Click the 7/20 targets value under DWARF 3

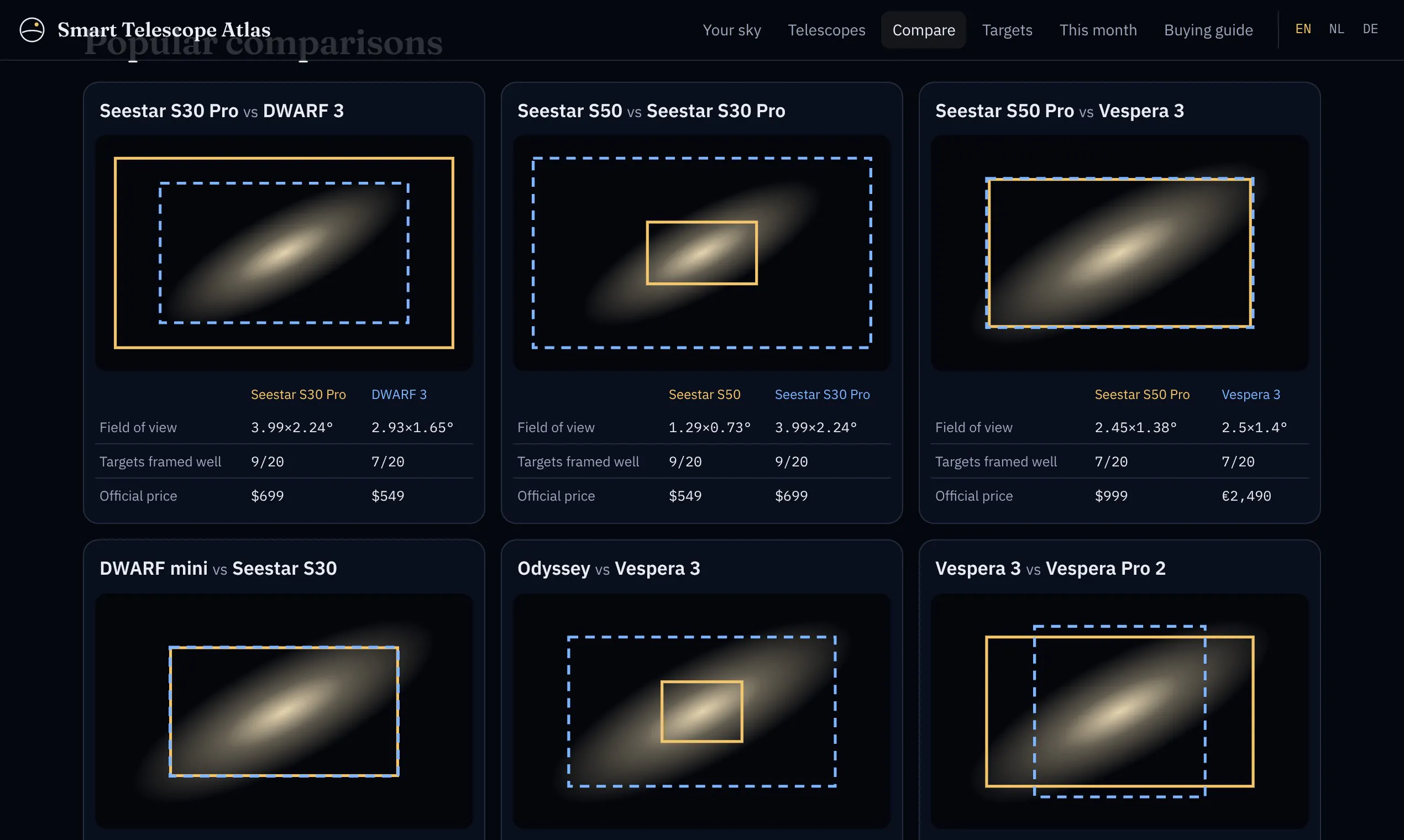click(x=388, y=462)
